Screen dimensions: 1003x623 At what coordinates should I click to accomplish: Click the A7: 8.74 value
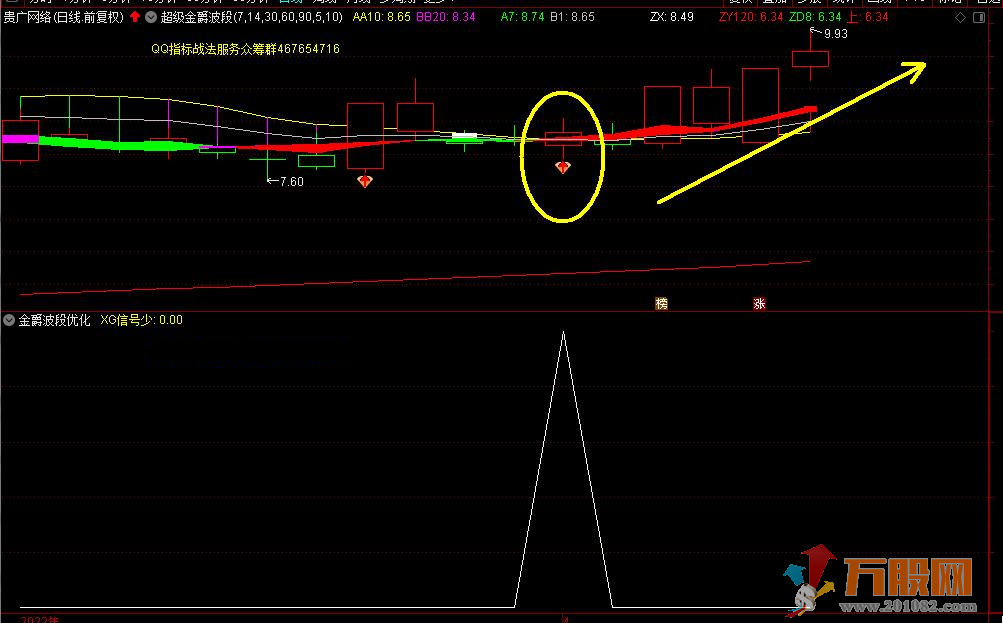tap(523, 17)
